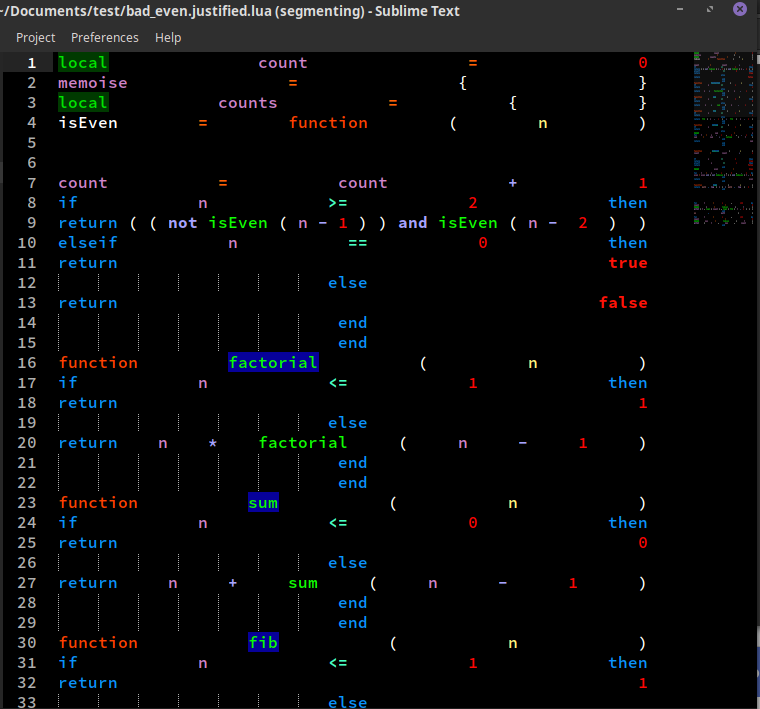Click the 'memoise' identifier on line 2
The width and height of the screenshot is (760, 709).
tap(93, 83)
